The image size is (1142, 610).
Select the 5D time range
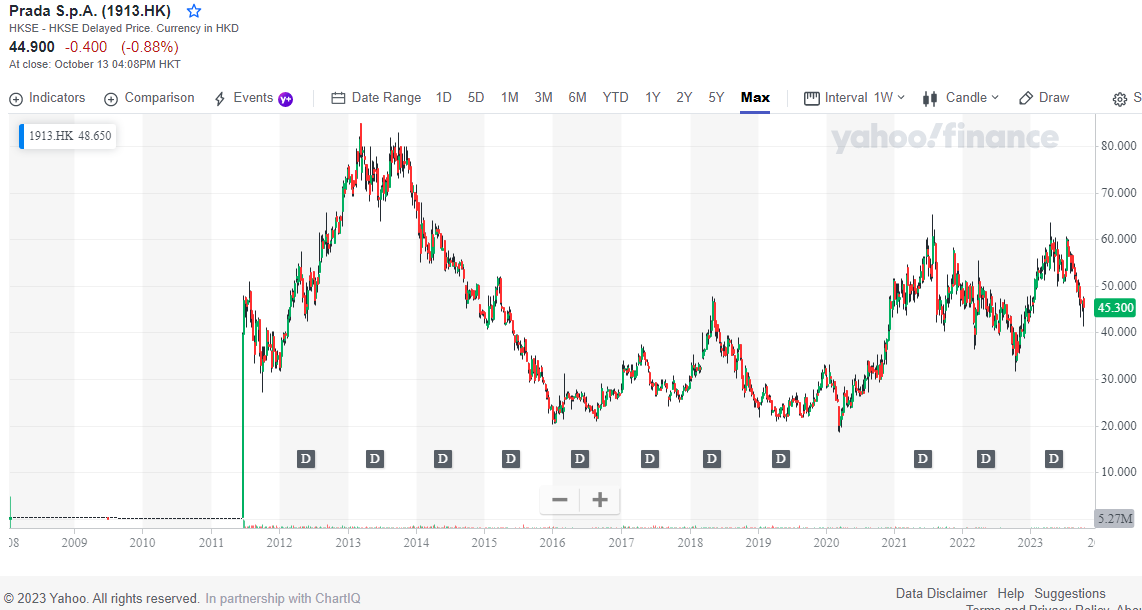pyautogui.click(x=476, y=98)
